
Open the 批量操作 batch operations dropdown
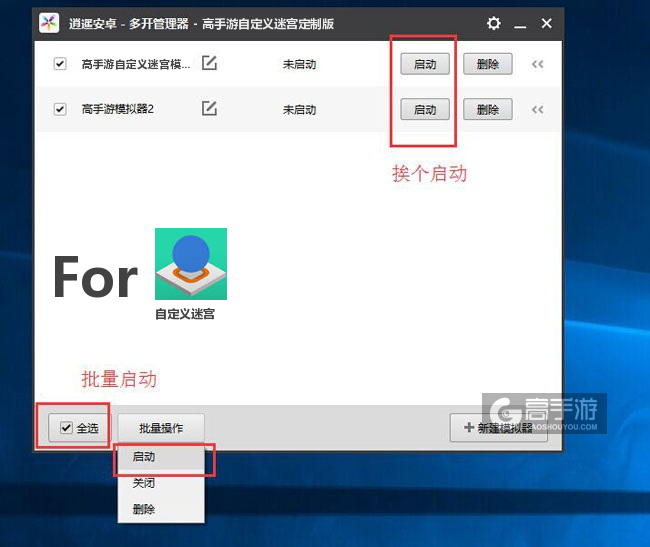click(x=161, y=428)
